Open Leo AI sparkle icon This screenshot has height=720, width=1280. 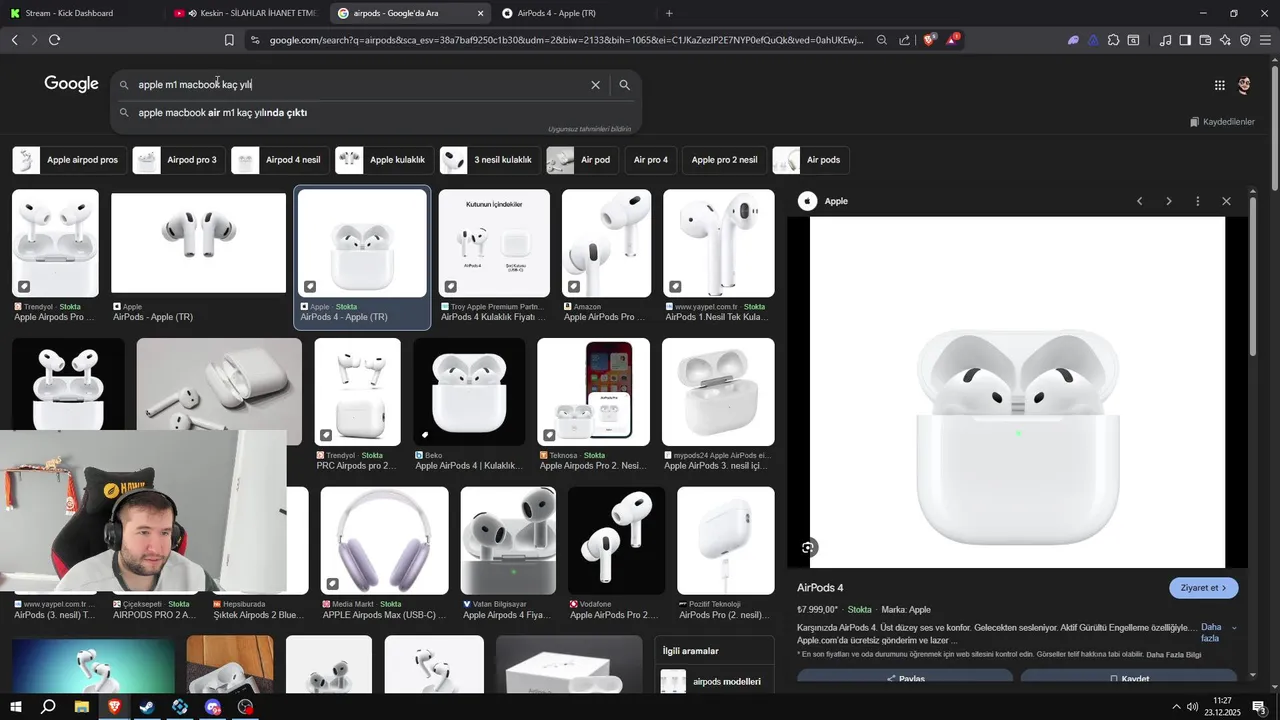coord(1225,40)
